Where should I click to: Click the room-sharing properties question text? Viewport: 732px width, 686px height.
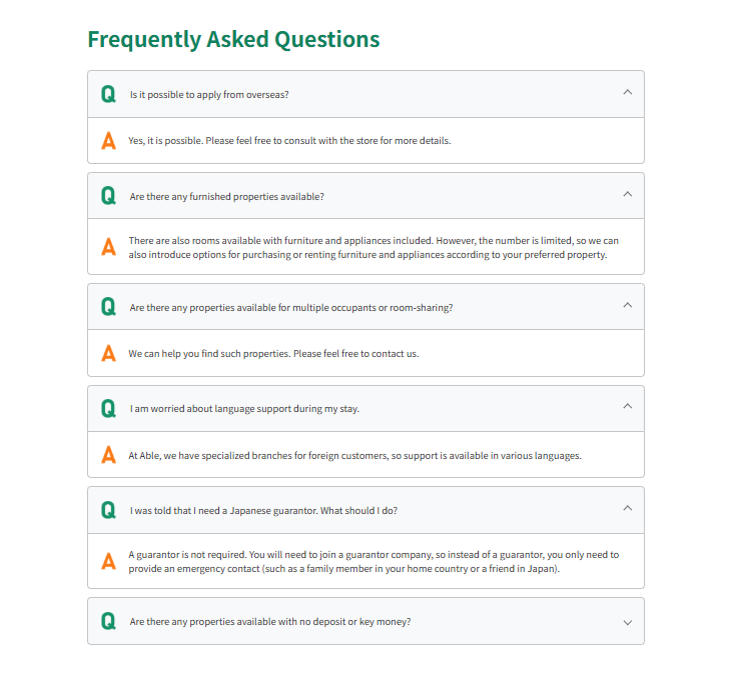(291, 308)
